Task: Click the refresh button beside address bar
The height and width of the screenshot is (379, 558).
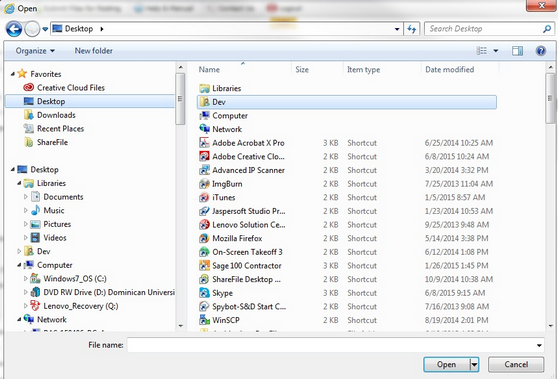Action: [x=412, y=29]
